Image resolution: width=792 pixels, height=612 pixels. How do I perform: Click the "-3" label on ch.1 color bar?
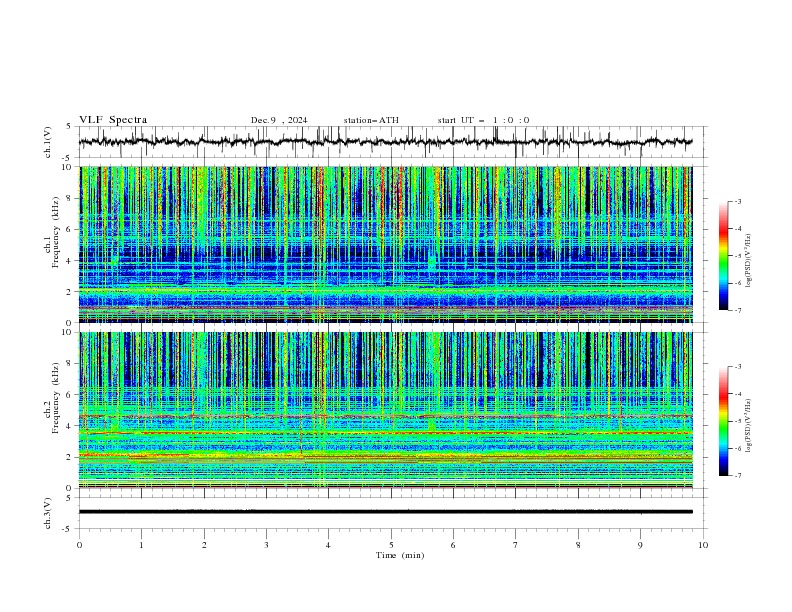(x=738, y=201)
